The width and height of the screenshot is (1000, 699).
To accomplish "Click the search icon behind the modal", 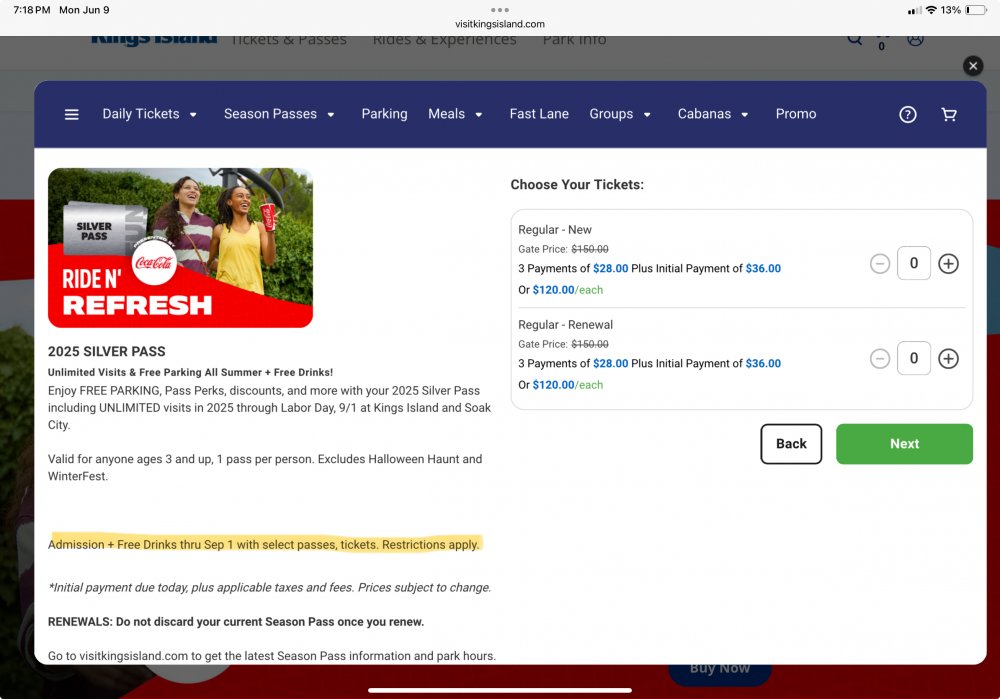I will click(855, 40).
